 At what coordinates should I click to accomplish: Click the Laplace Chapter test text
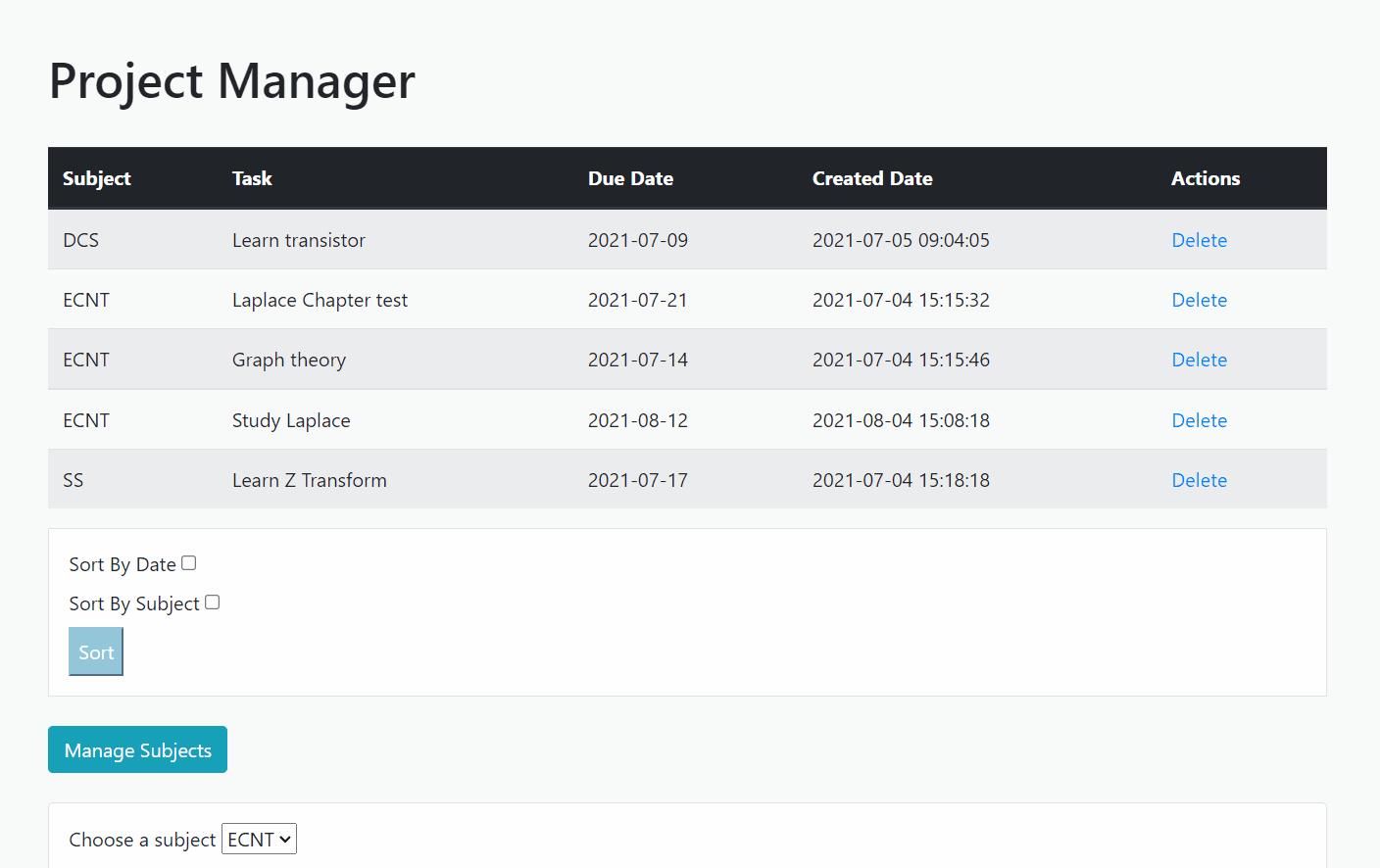tap(320, 300)
